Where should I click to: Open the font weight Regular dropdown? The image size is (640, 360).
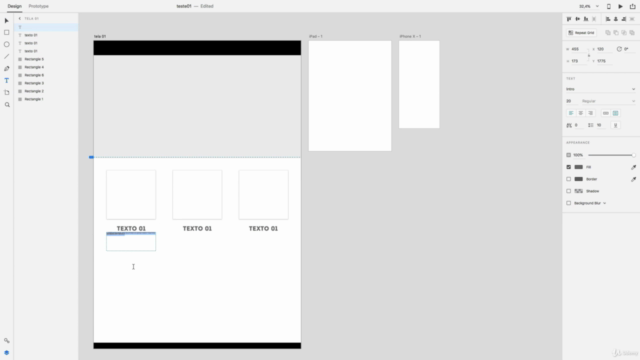(x=608, y=101)
